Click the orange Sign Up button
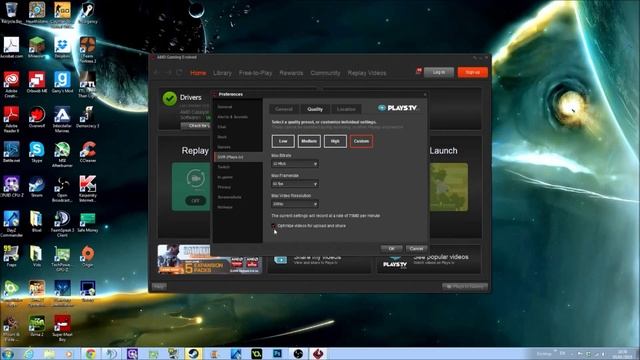The image size is (640, 360). (x=473, y=72)
